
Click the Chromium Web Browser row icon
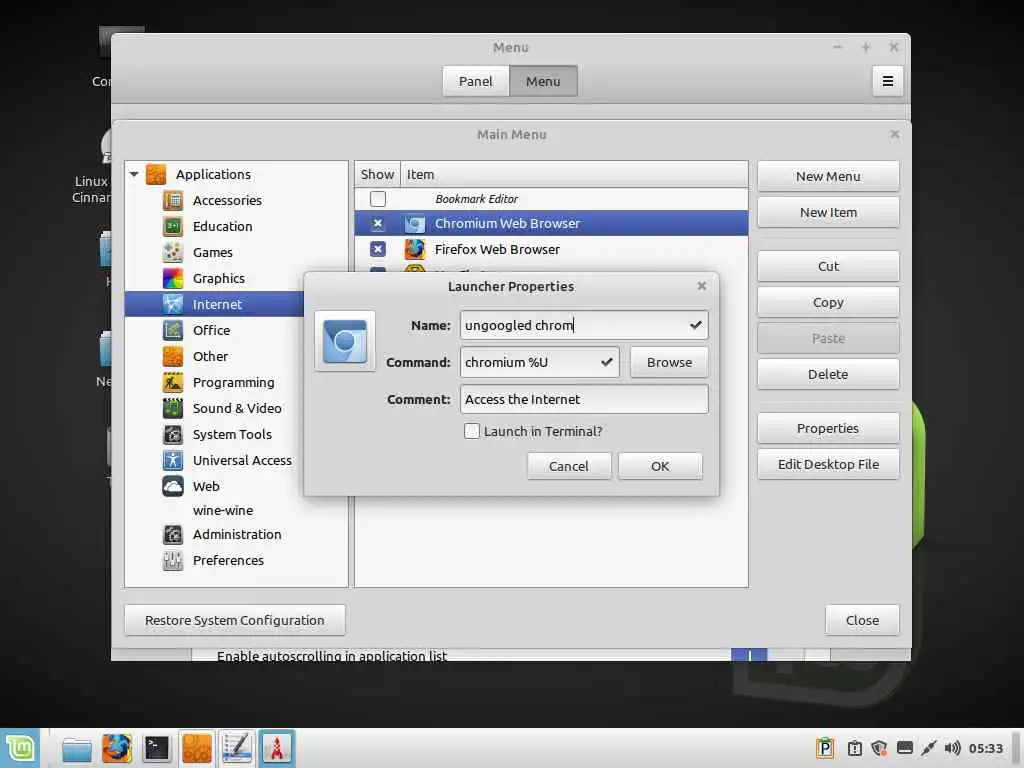tap(415, 224)
